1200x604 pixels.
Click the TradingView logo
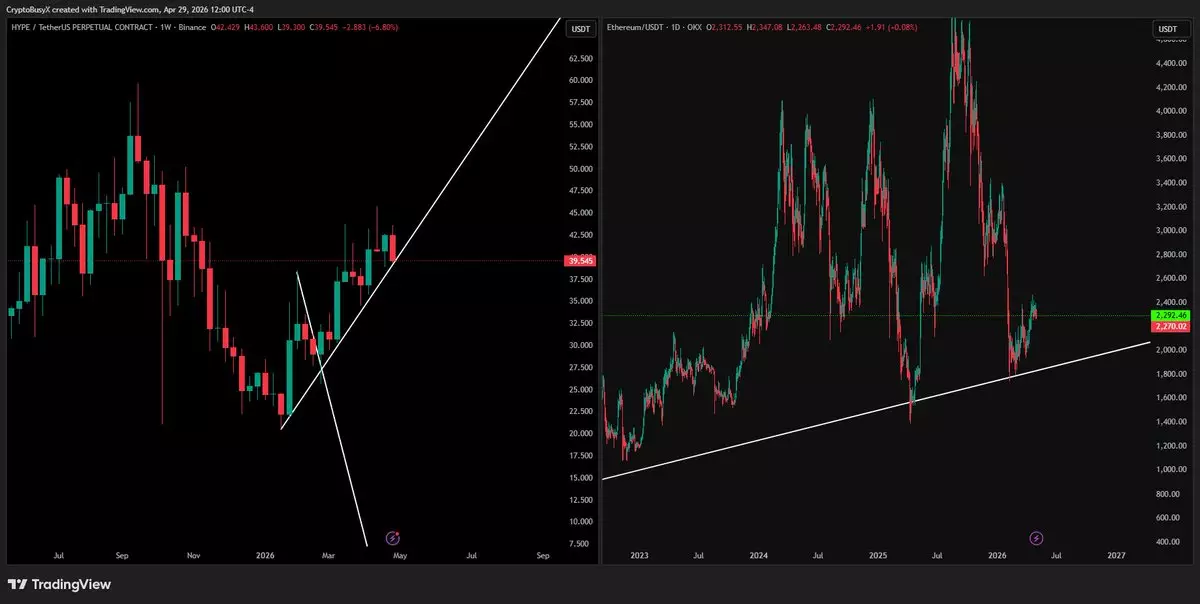[60, 584]
